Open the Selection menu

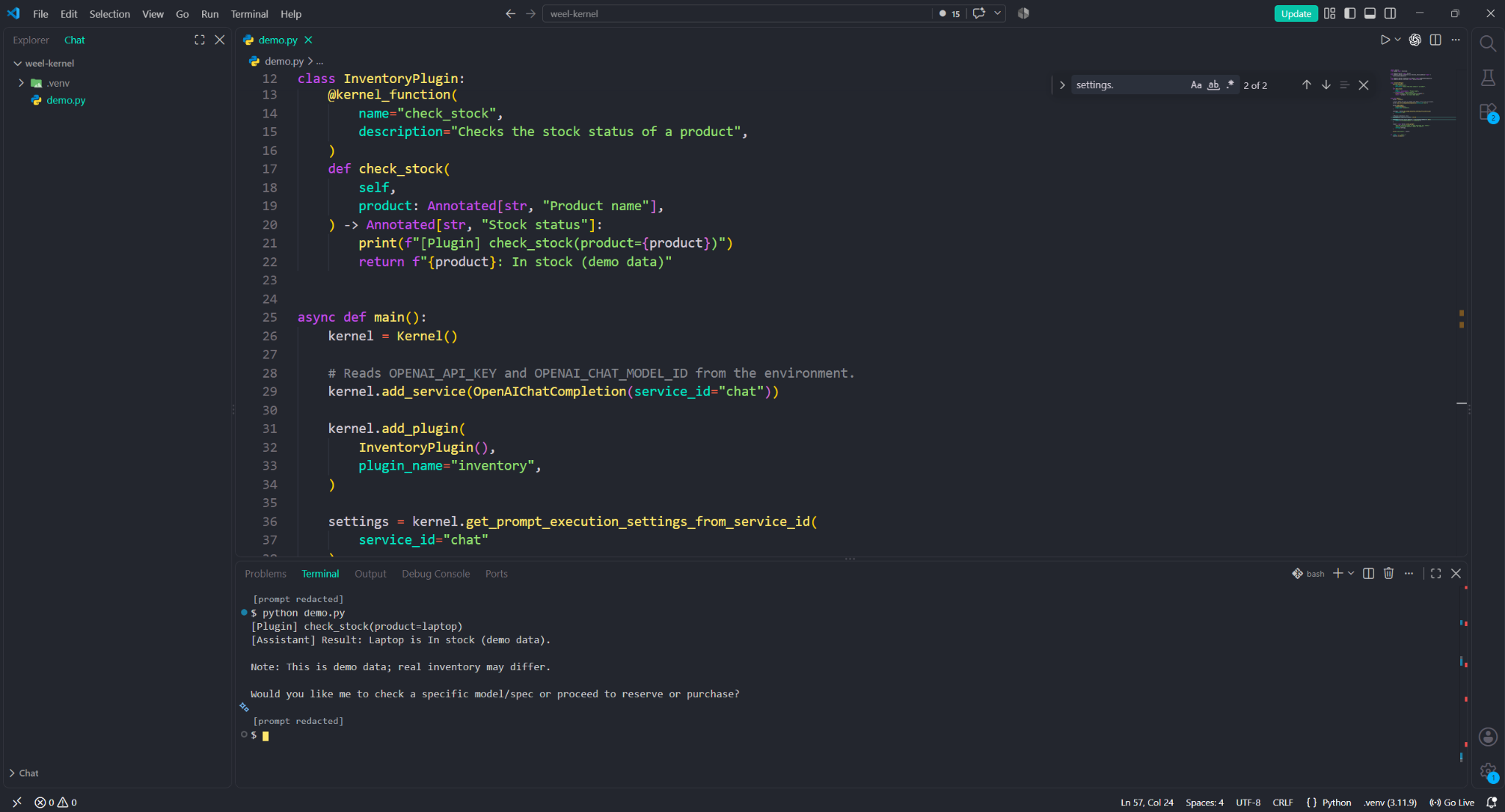coord(109,13)
